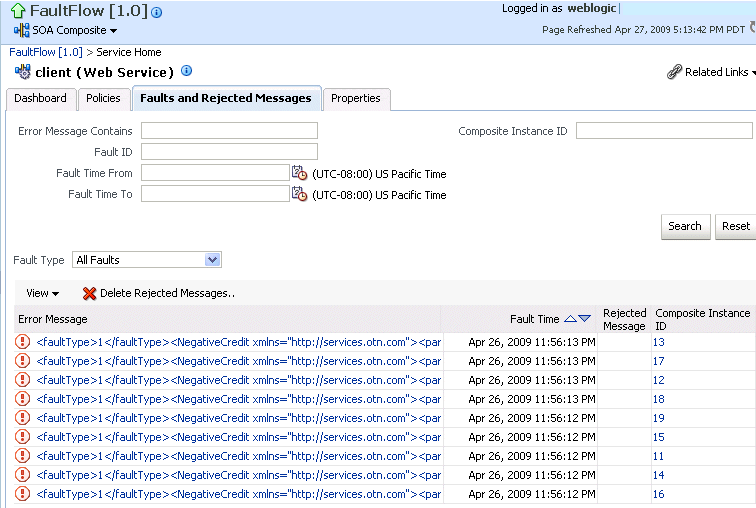Click the Fault Time From input field

click(215, 173)
